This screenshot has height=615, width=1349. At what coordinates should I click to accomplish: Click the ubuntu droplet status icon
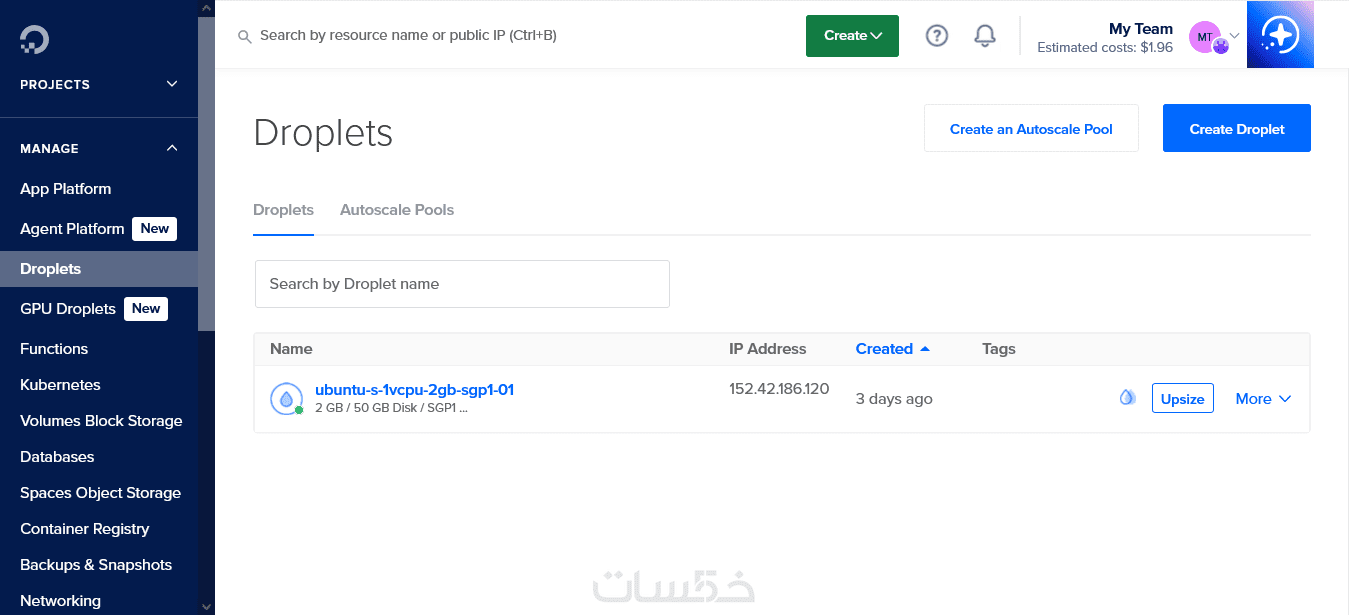(x=286, y=398)
